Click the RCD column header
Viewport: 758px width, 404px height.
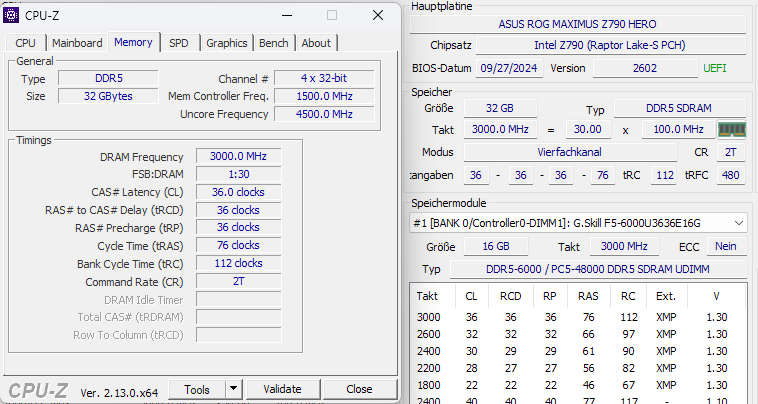point(510,296)
